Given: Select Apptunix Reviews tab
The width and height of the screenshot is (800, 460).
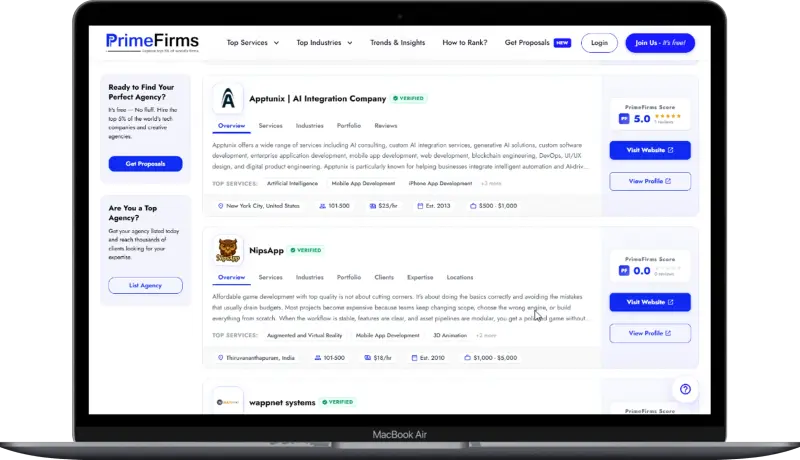Looking at the screenshot, I should pyautogui.click(x=386, y=126).
